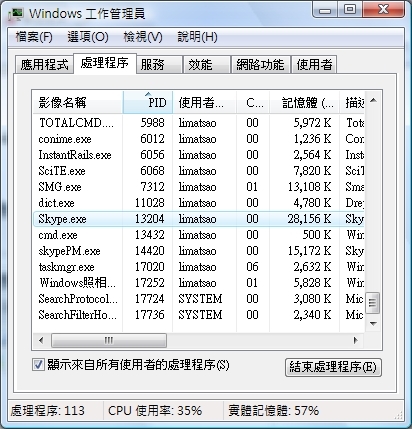The height and width of the screenshot is (429, 412).
Task: Open the 效能 tab
Action: (x=207, y=64)
